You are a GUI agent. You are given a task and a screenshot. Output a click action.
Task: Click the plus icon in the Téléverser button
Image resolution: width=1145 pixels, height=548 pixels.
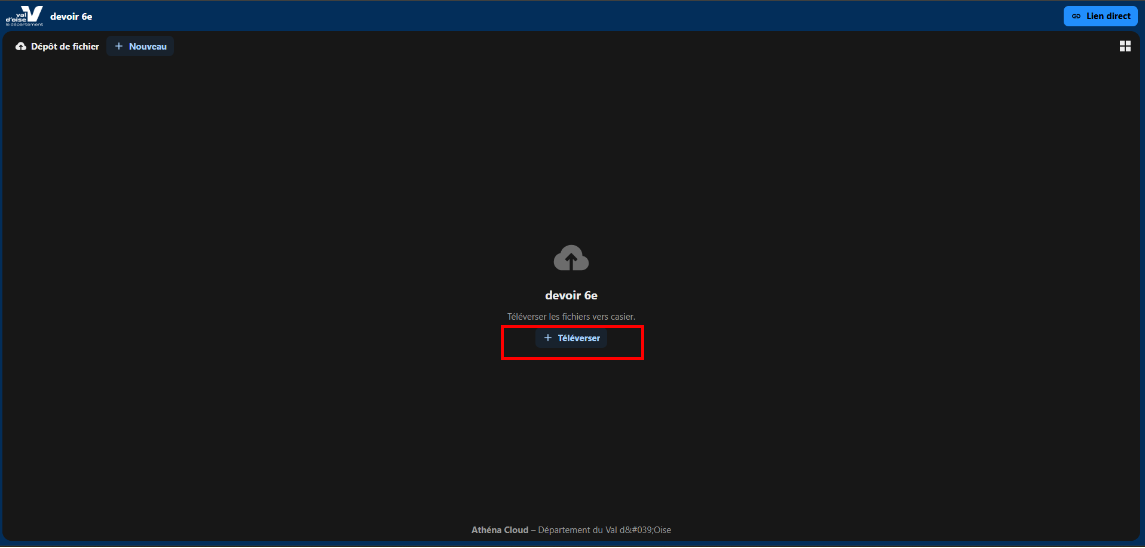[x=548, y=338]
